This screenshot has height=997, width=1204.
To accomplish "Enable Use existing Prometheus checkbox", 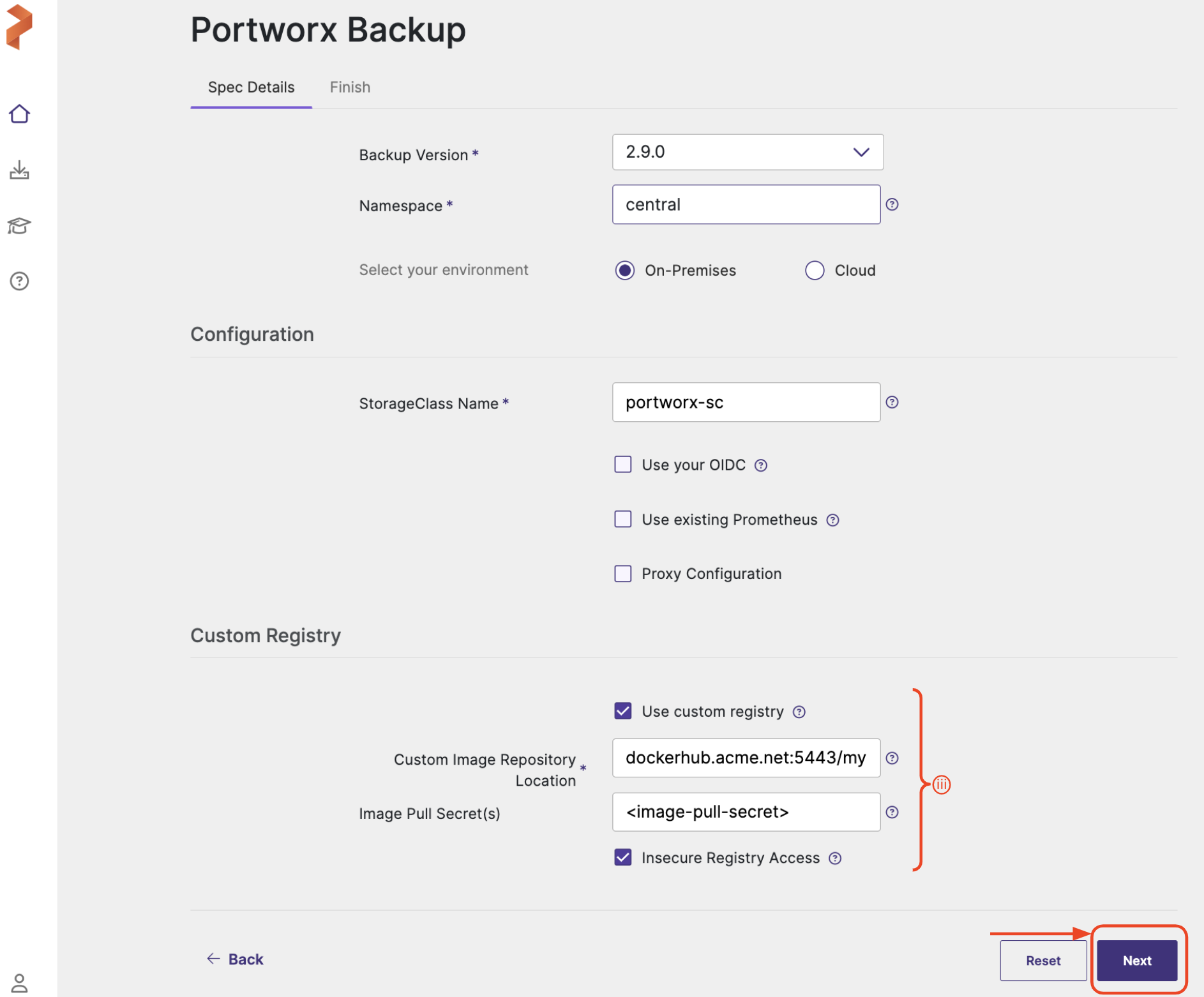I will click(623, 519).
